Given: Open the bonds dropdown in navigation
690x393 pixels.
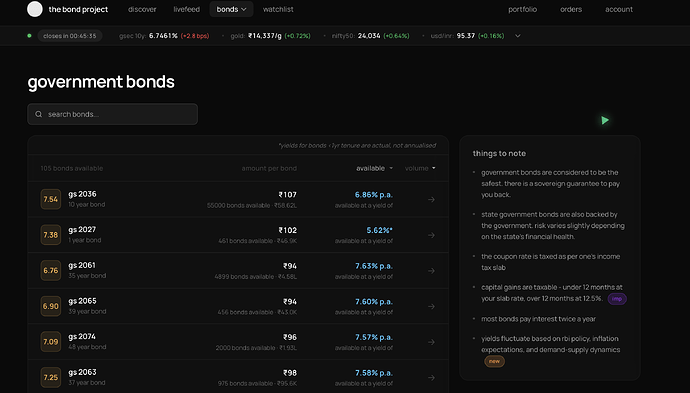Looking at the screenshot, I should 231,9.
